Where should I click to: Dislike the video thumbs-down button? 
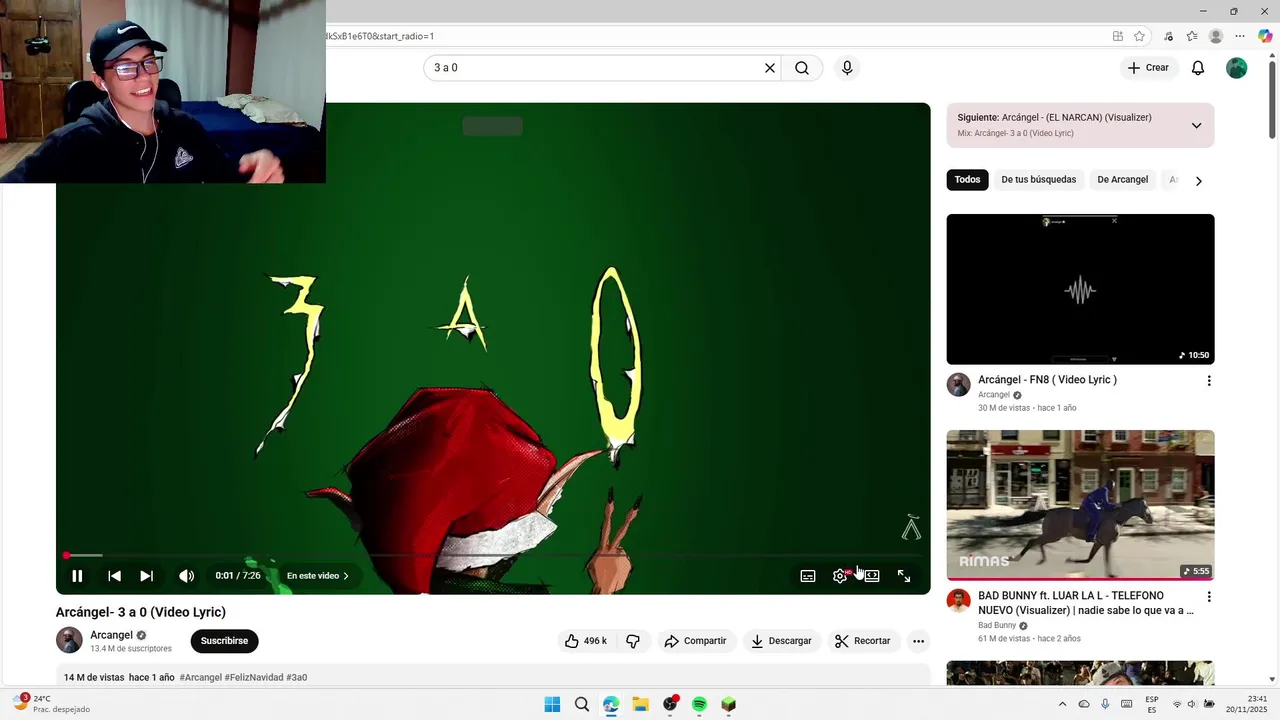click(633, 641)
